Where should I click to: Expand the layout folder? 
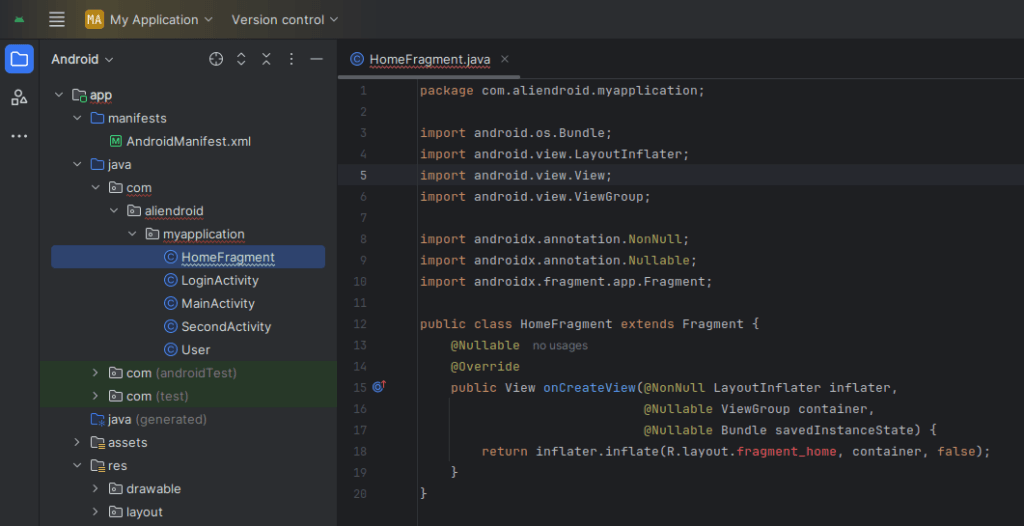point(95,512)
